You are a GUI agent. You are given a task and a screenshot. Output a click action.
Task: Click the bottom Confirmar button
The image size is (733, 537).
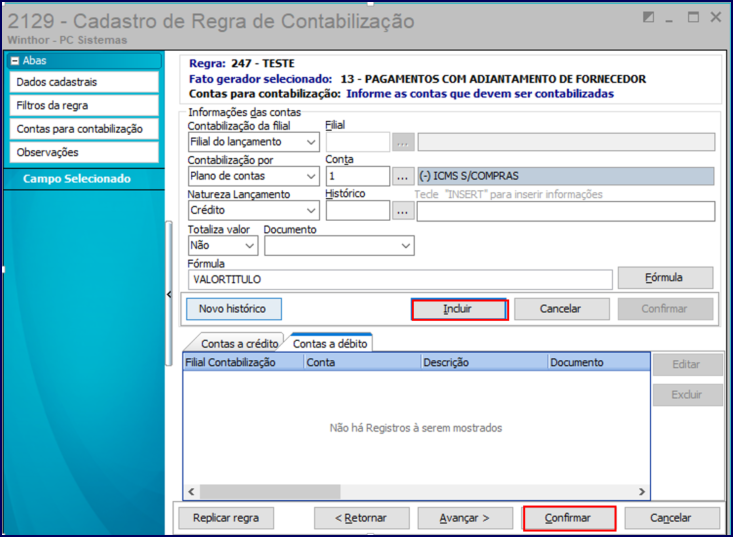click(569, 518)
